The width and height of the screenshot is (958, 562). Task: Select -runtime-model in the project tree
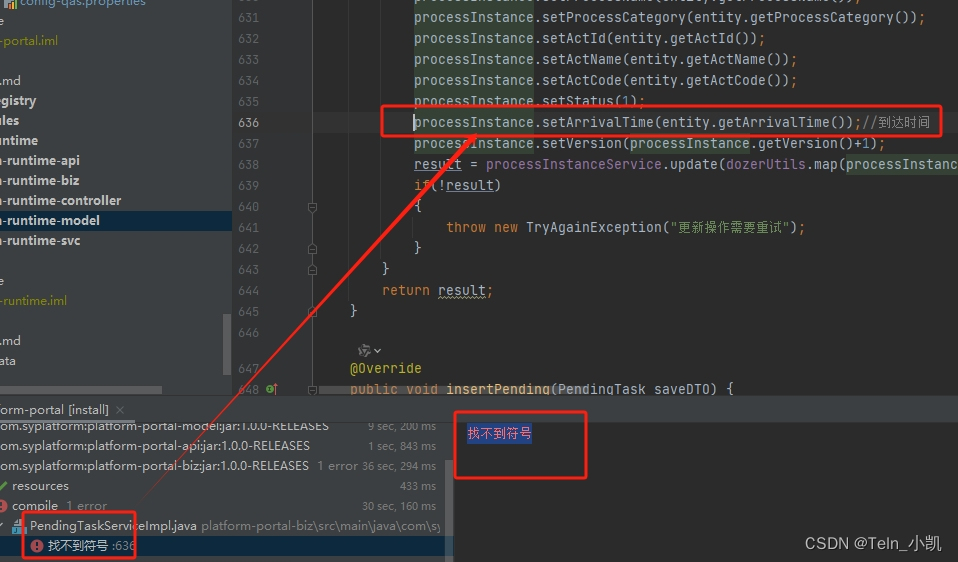[x=116, y=221]
